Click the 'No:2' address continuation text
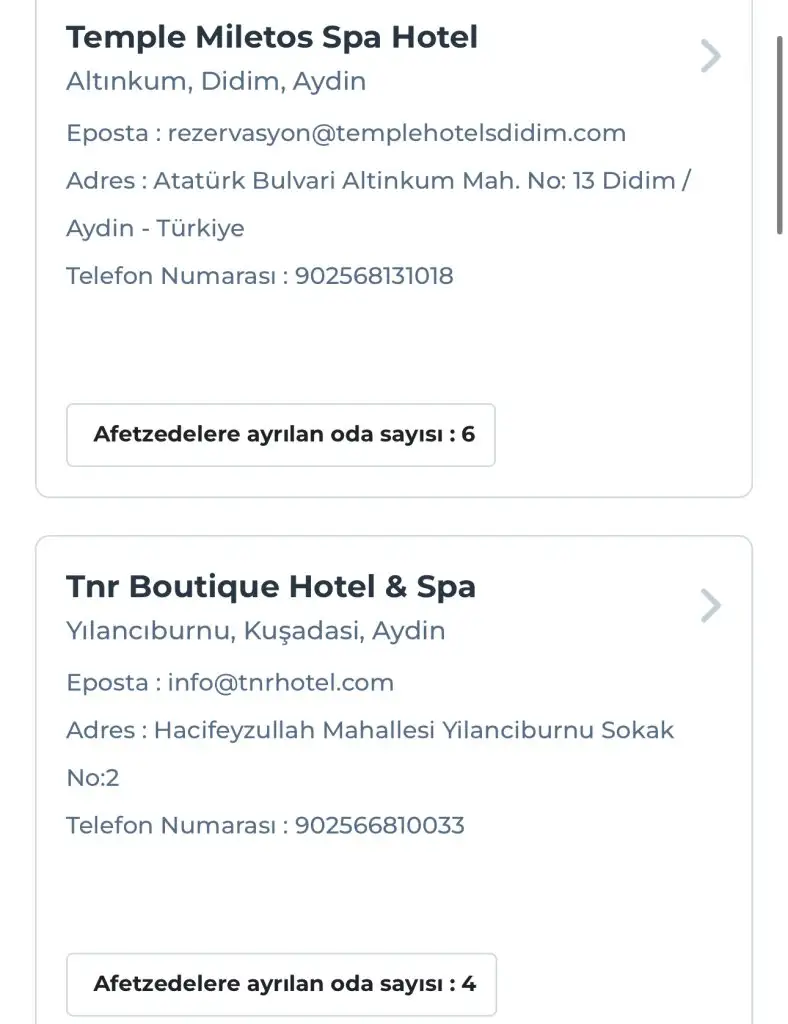The width and height of the screenshot is (788, 1024). point(93,778)
